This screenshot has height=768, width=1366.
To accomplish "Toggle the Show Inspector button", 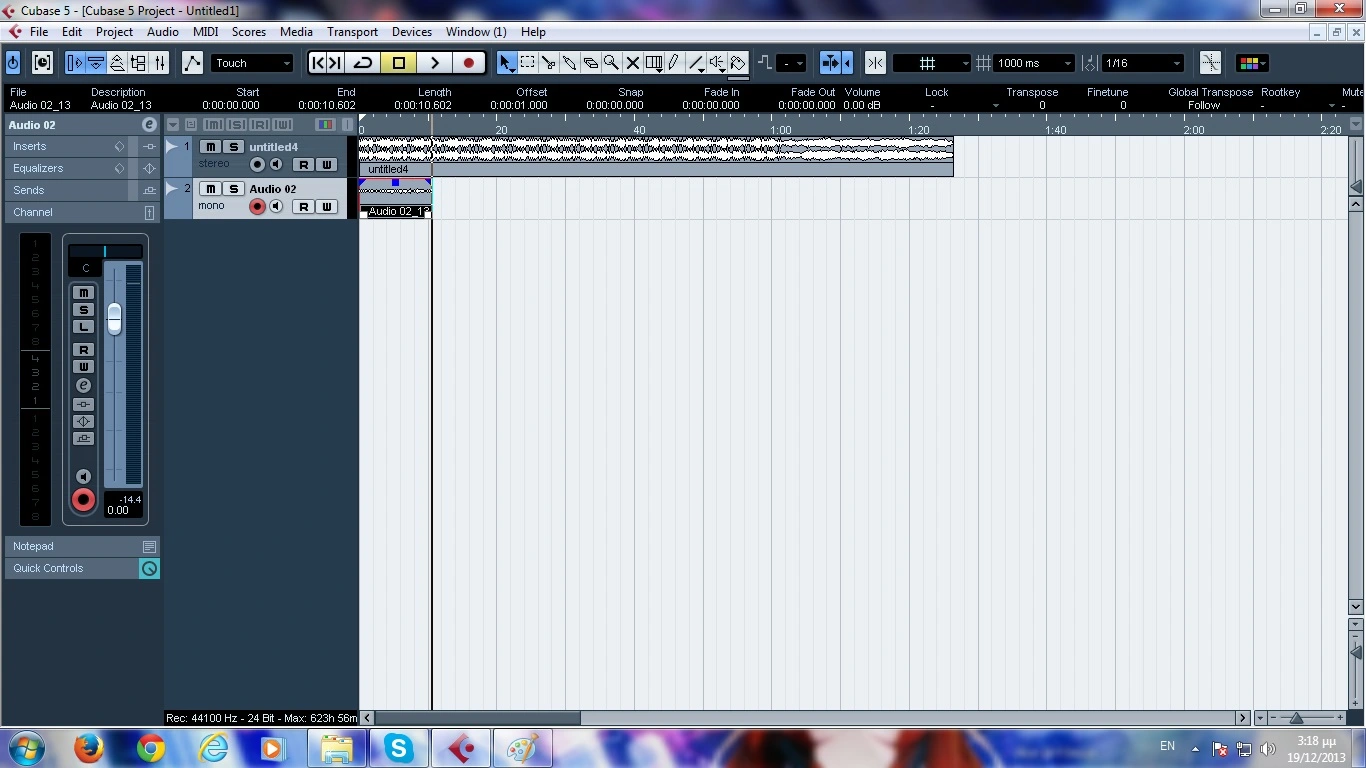I will click(75, 63).
